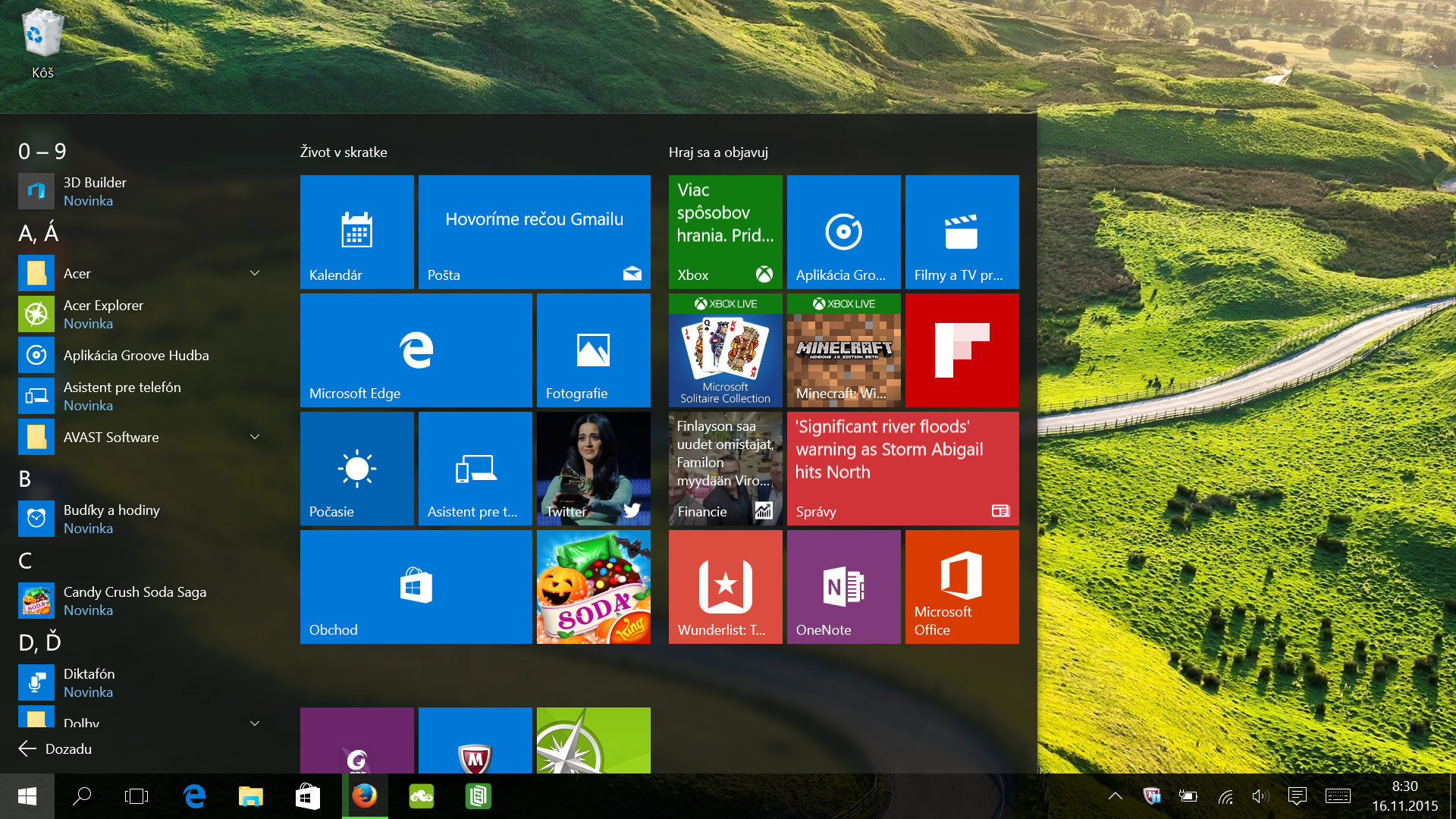Open green cloud app on taskbar
Image resolution: width=1456 pixels, height=819 pixels.
point(422,796)
